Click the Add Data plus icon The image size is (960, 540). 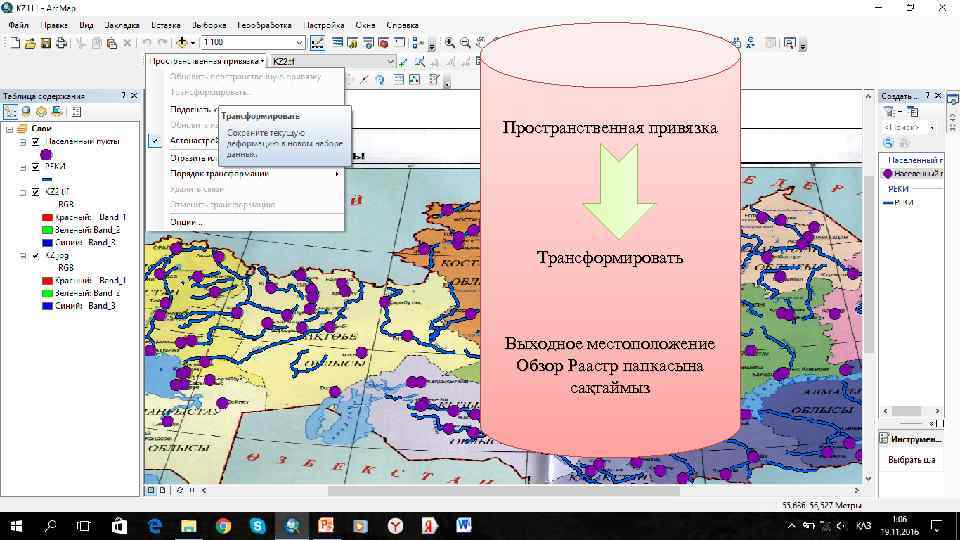pos(181,43)
